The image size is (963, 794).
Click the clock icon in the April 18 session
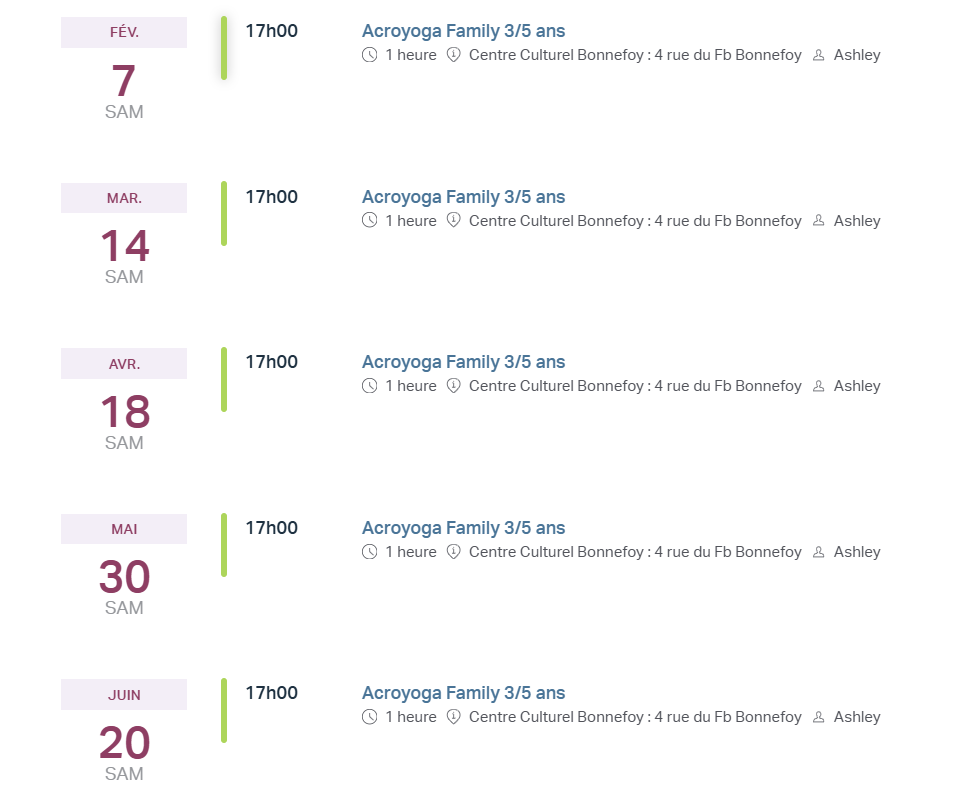coord(370,386)
